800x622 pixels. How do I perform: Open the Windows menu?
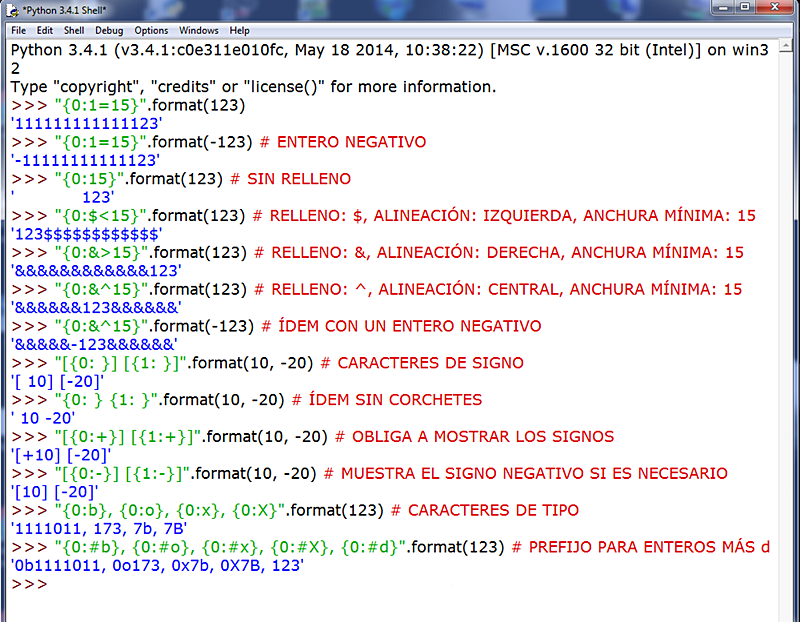click(x=197, y=30)
